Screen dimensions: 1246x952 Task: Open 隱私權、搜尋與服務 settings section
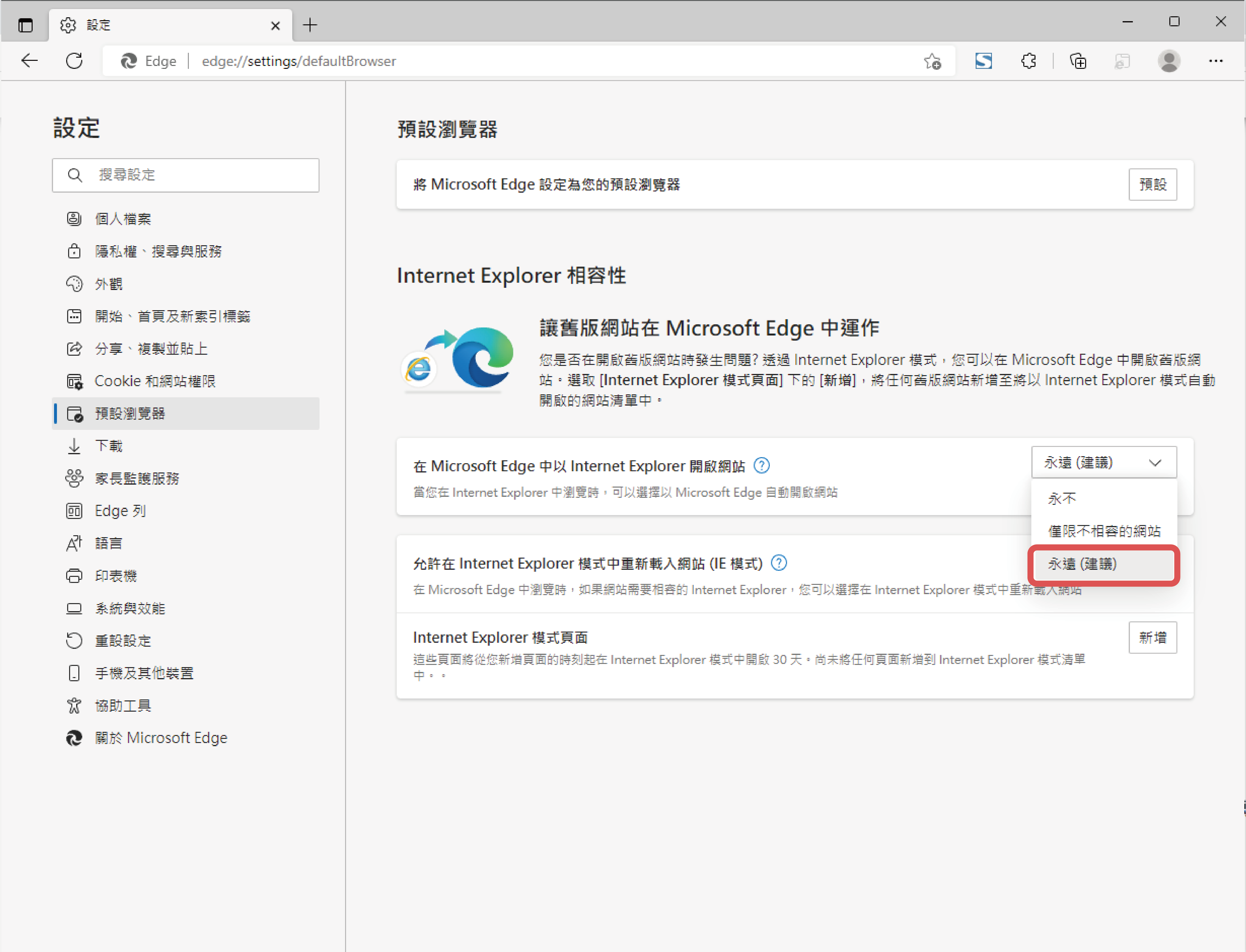pyautogui.click(x=186, y=251)
